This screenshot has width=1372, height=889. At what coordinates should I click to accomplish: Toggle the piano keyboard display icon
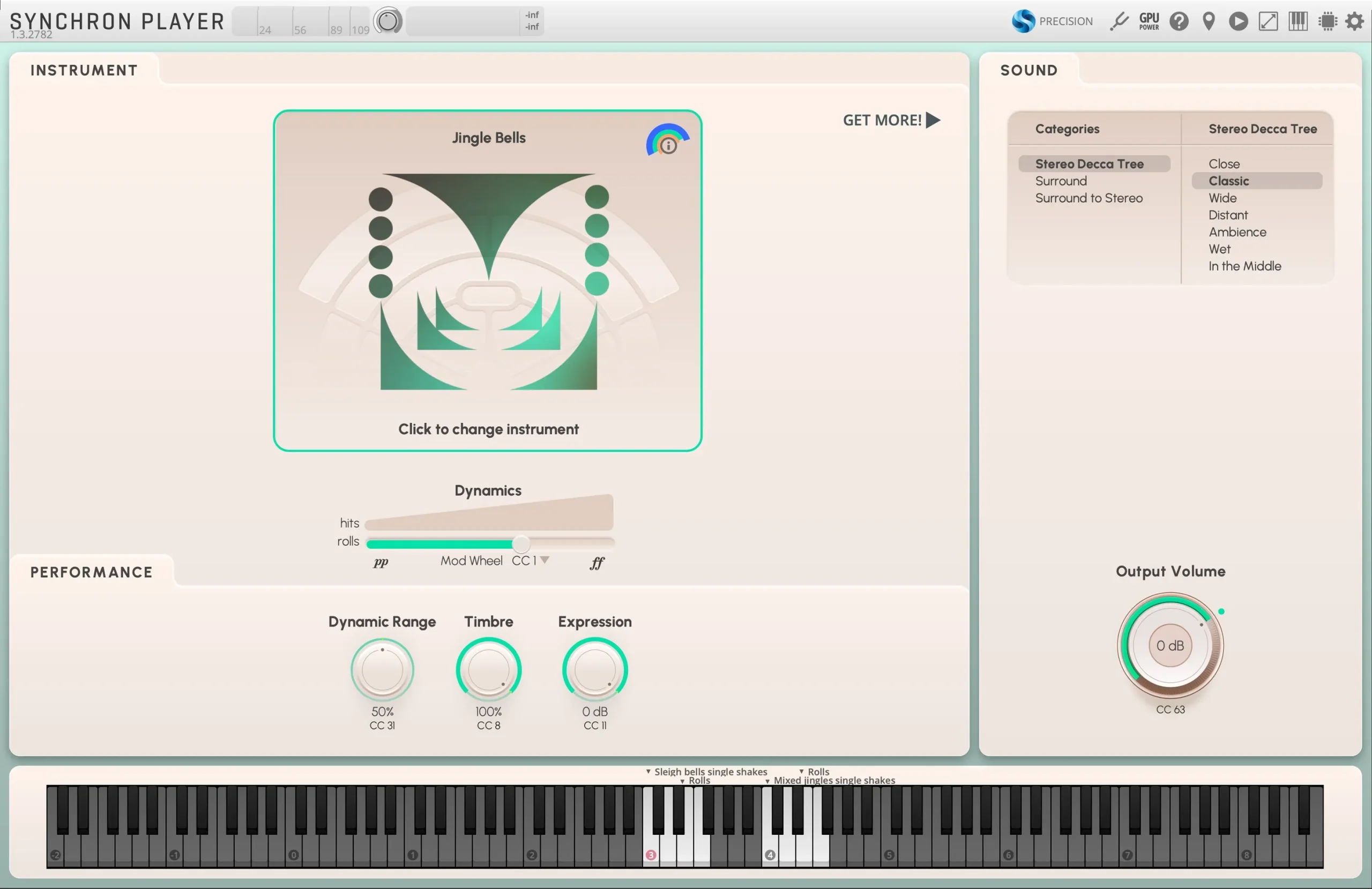pyautogui.click(x=1298, y=21)
